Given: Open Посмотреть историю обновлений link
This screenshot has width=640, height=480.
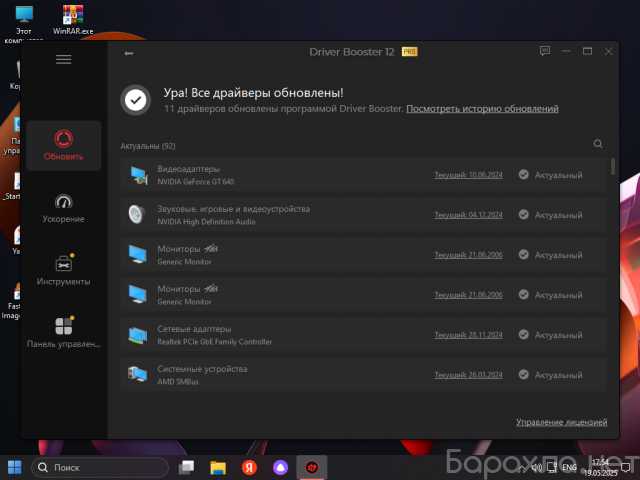Looking at the screenshot, I should pyautogui.click(x=482, y=109).
